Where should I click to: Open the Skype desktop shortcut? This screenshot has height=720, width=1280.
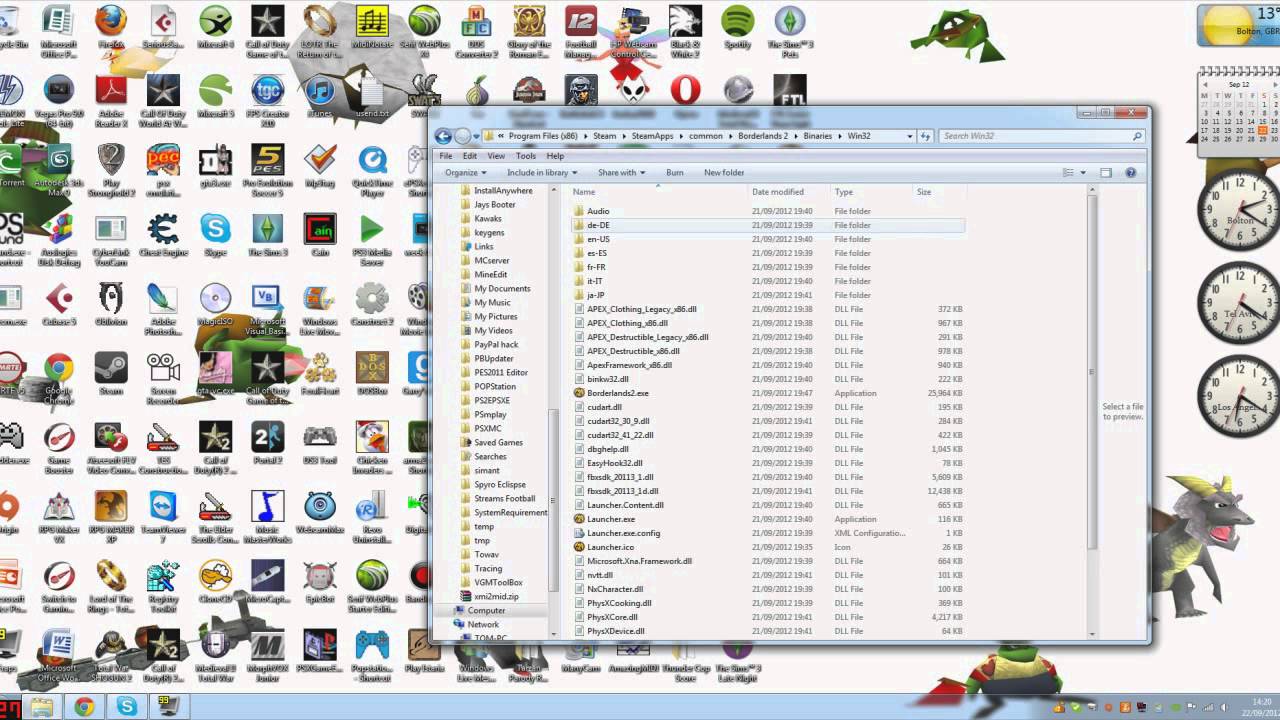[x=215, y=236]
